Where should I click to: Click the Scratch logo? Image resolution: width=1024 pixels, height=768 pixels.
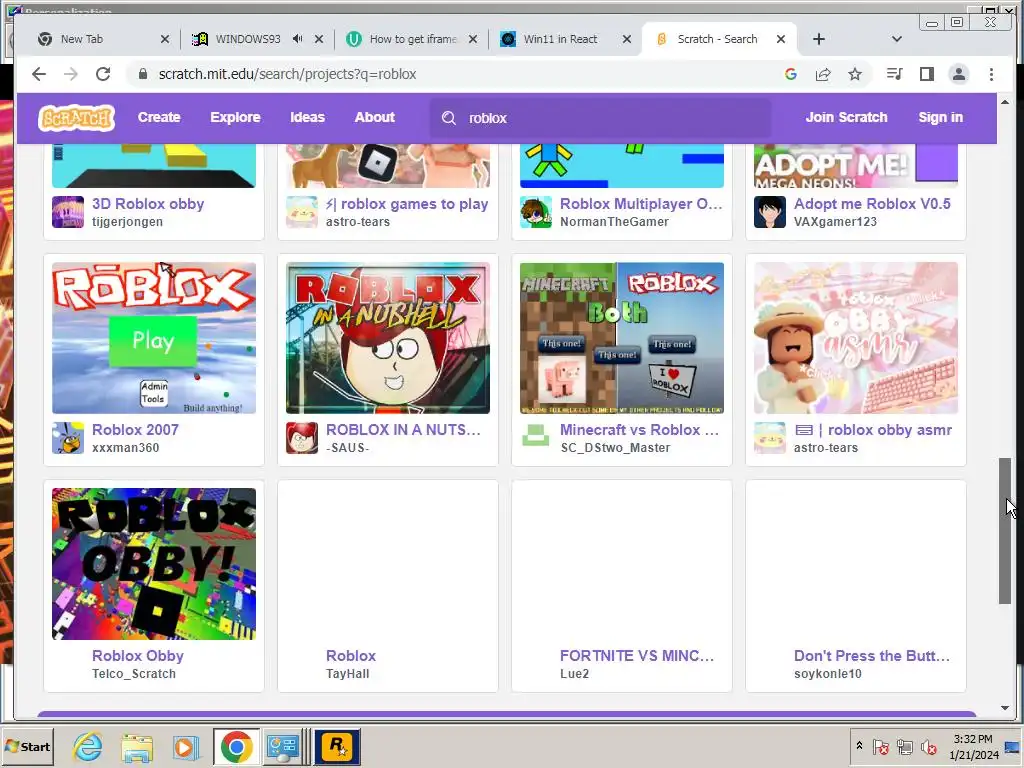pyautogui.click(x=76, y=118)
